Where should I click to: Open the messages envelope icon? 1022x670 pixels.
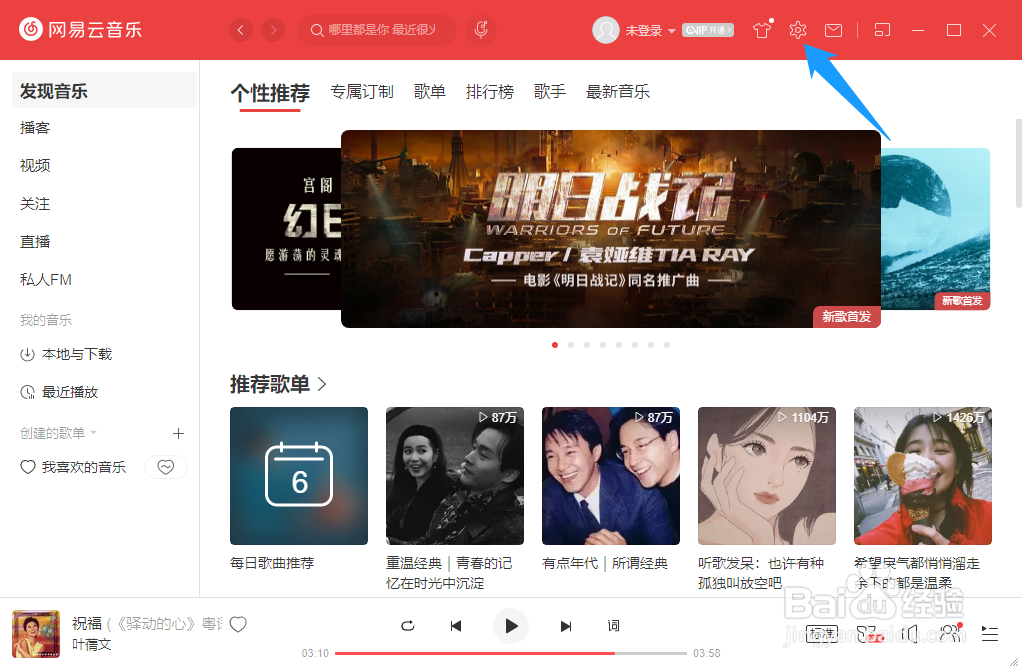tap(833, 30)
